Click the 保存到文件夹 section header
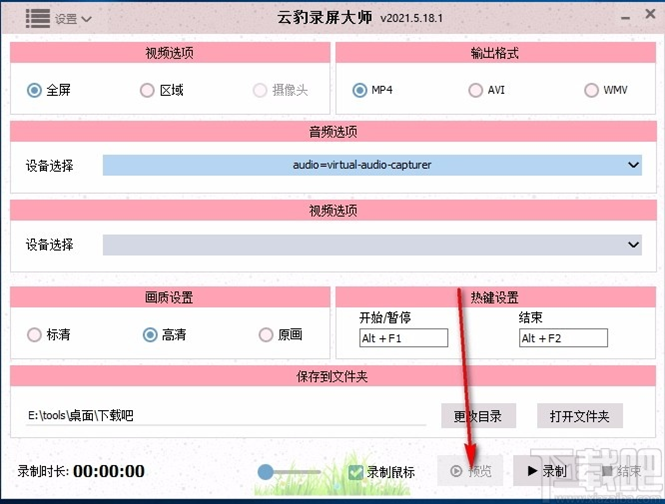Image resolution: width=665 pixels, height=504 pixels. pos(333,376)
